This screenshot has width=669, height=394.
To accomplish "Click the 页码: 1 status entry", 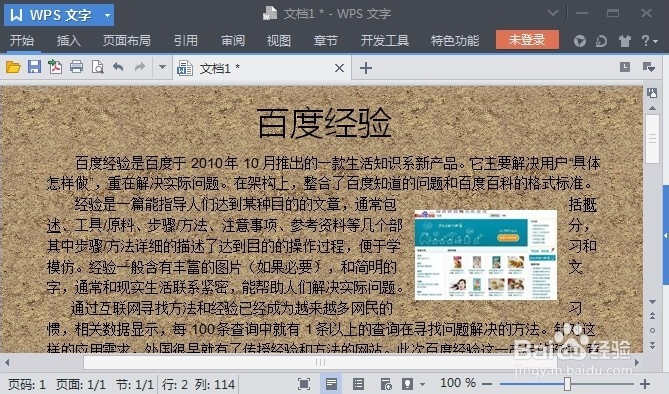I will pos(27,385).
